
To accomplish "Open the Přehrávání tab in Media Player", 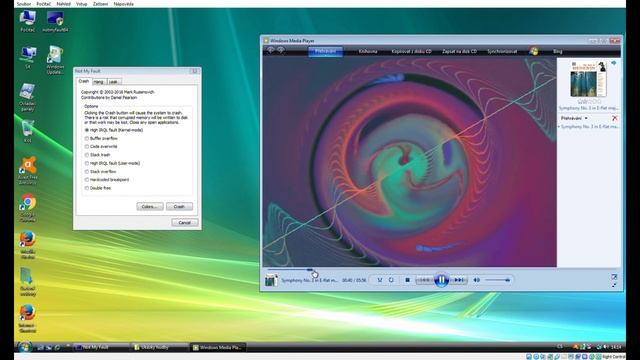I will pyautogui.click(x=325, y=51).
